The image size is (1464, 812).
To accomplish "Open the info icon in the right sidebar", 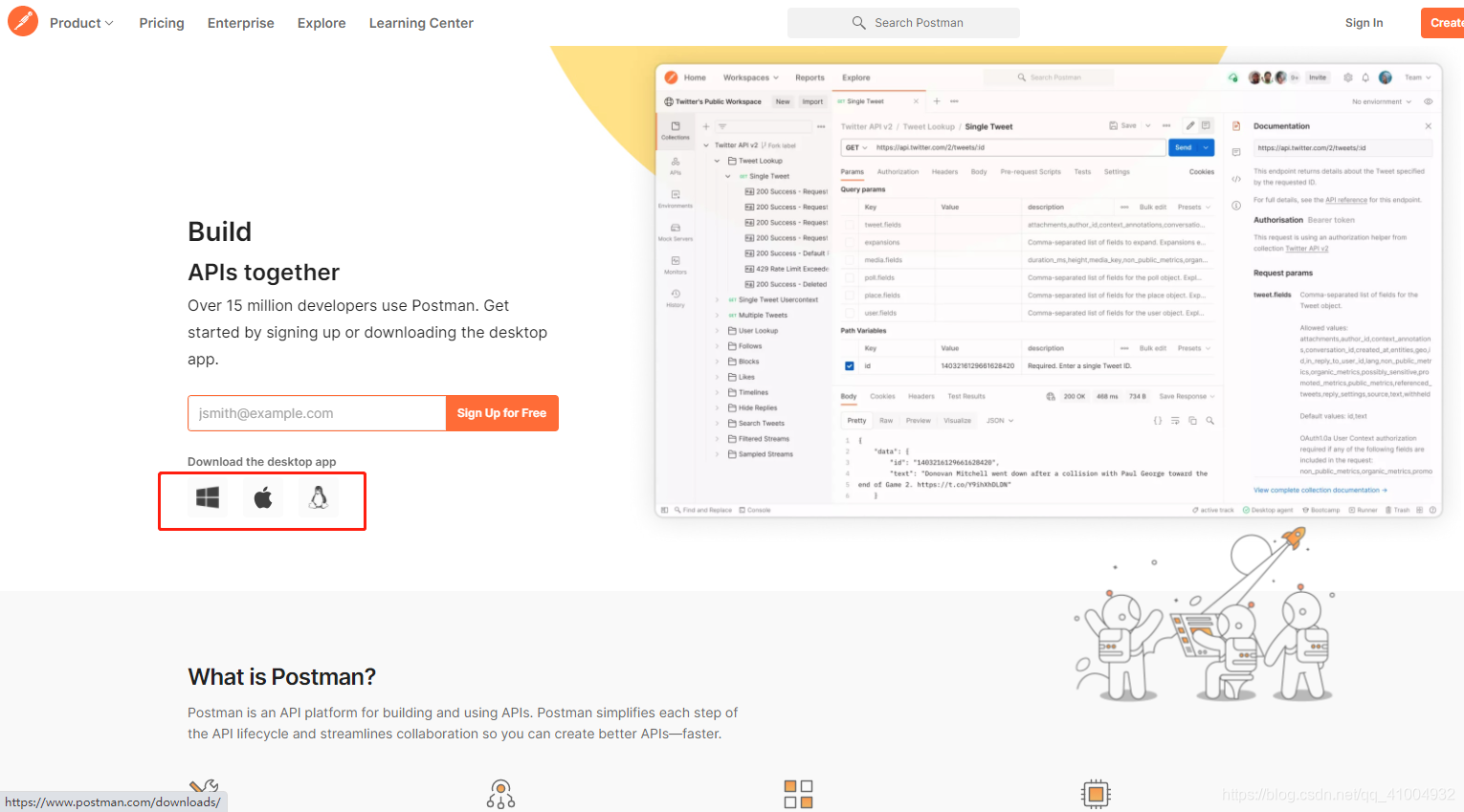I will pos(1236,205).
